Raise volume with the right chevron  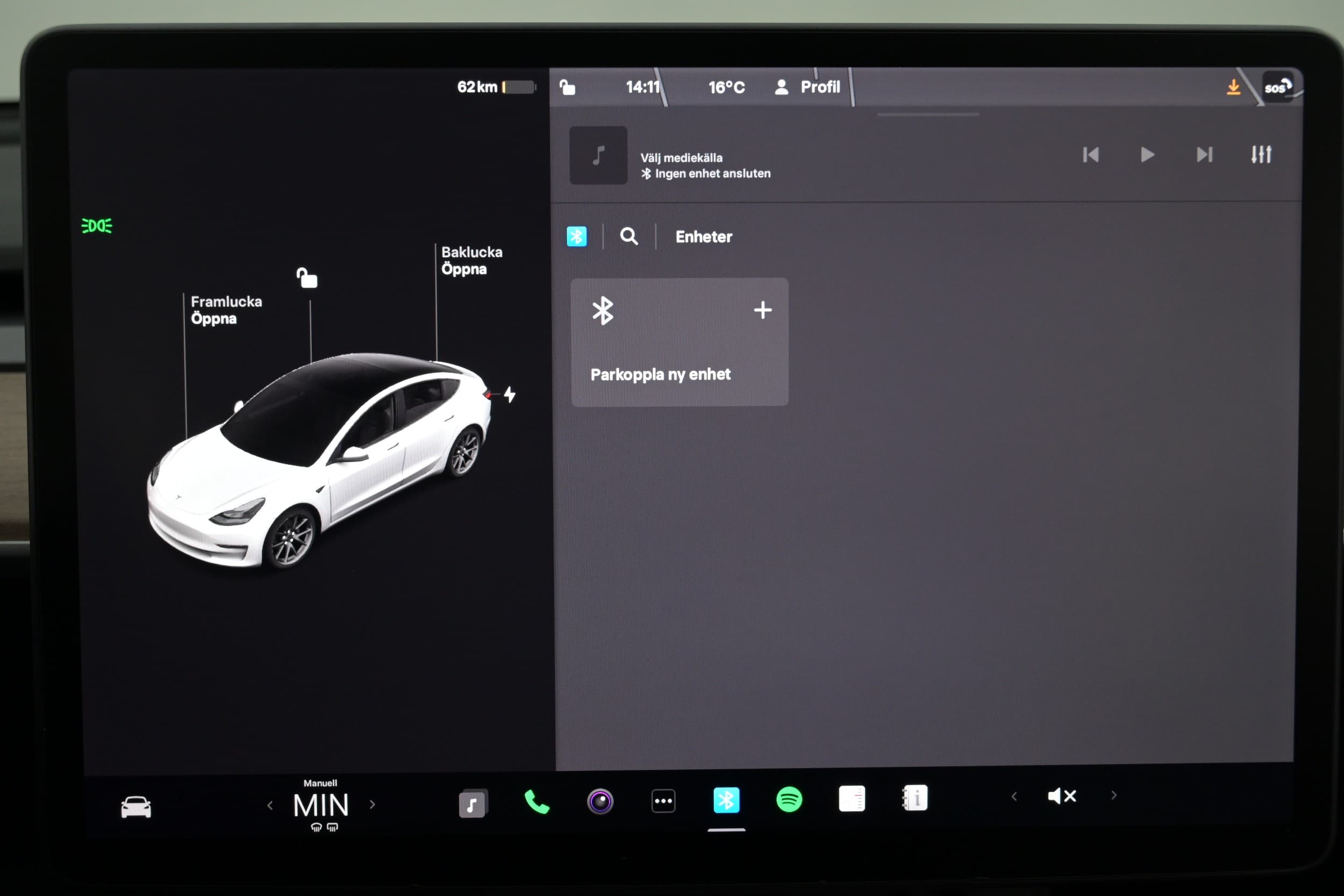pos(1114,795)
